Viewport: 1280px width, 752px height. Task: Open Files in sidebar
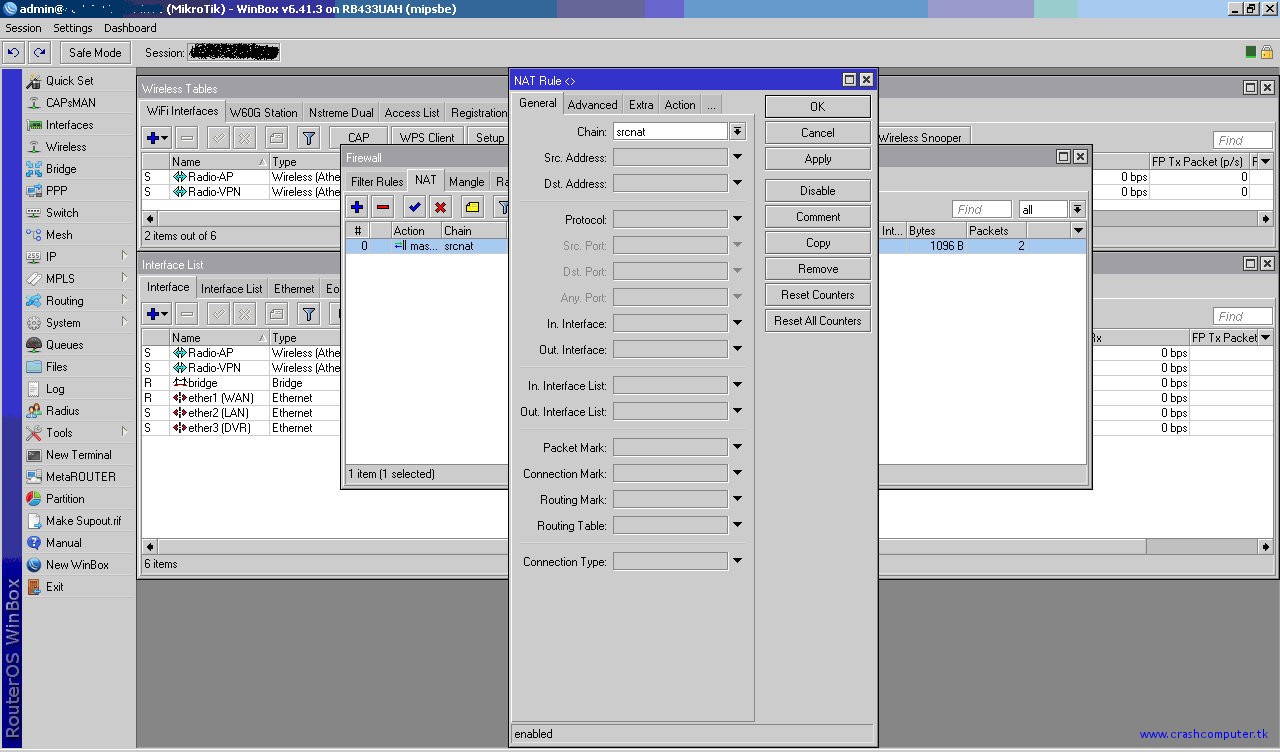(x=57, y=367)
